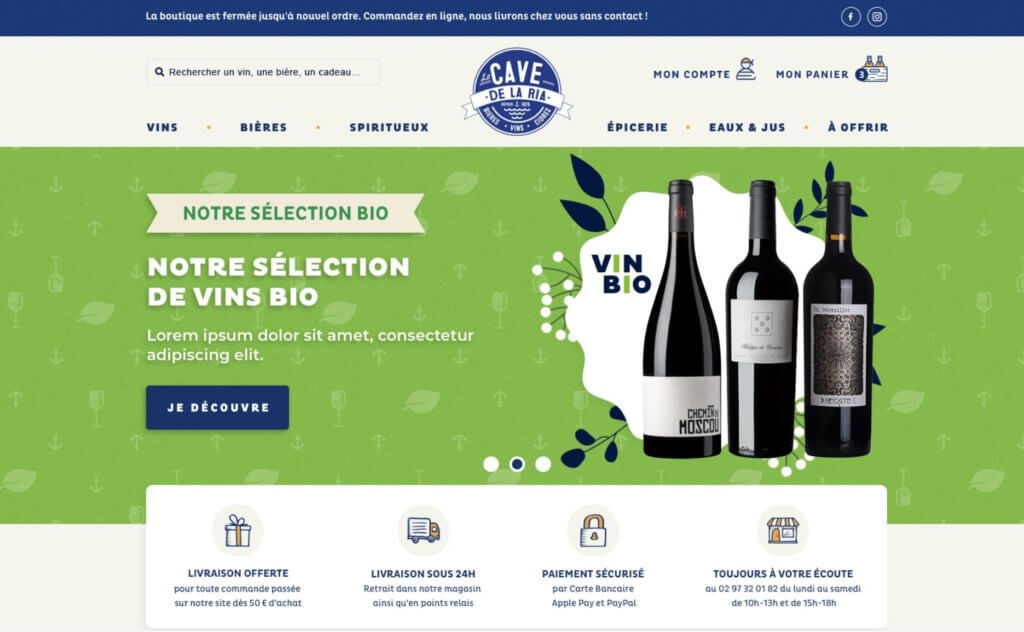Select the second carousel slide dot
This screenshot has width=1024, height=632.
517,464
